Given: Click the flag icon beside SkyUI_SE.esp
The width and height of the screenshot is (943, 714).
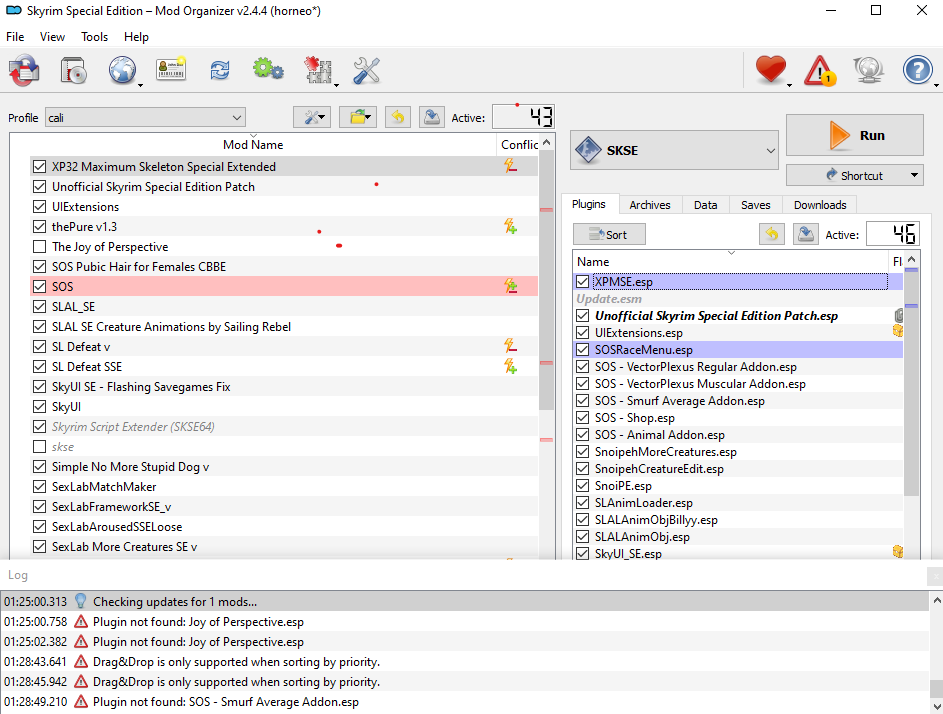Looking at the screenshot, I should pyautogui.click(x=898, y=552).
